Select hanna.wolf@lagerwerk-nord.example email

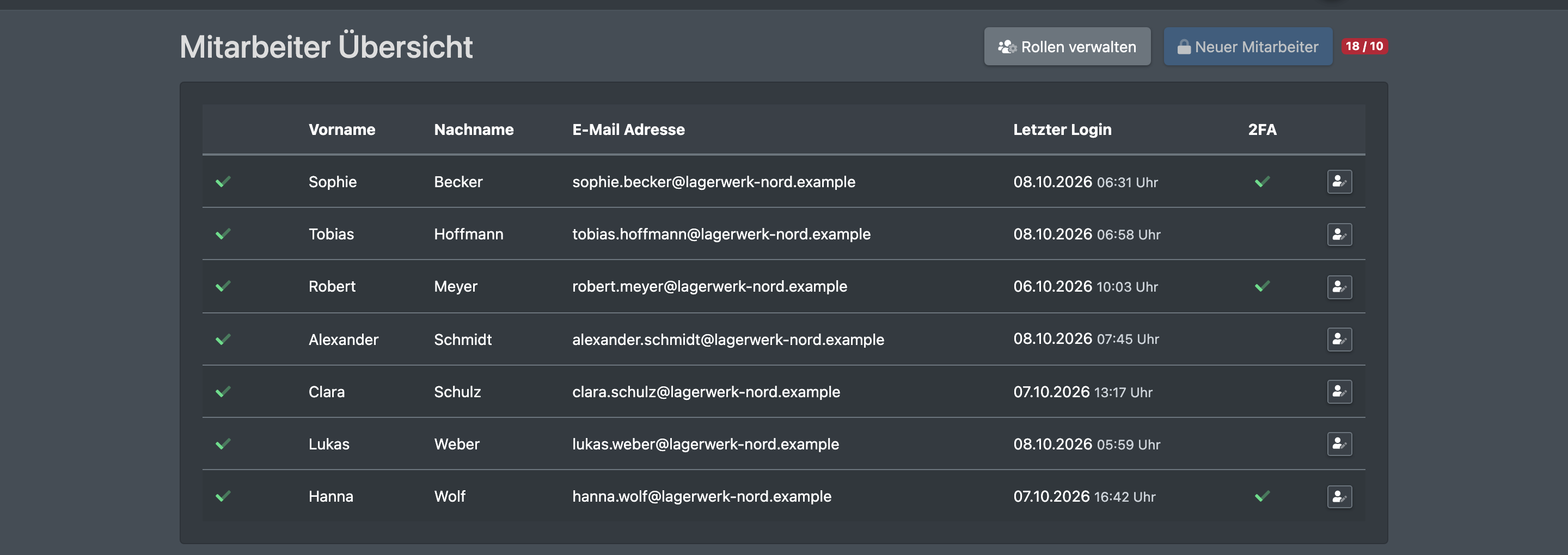701,497
